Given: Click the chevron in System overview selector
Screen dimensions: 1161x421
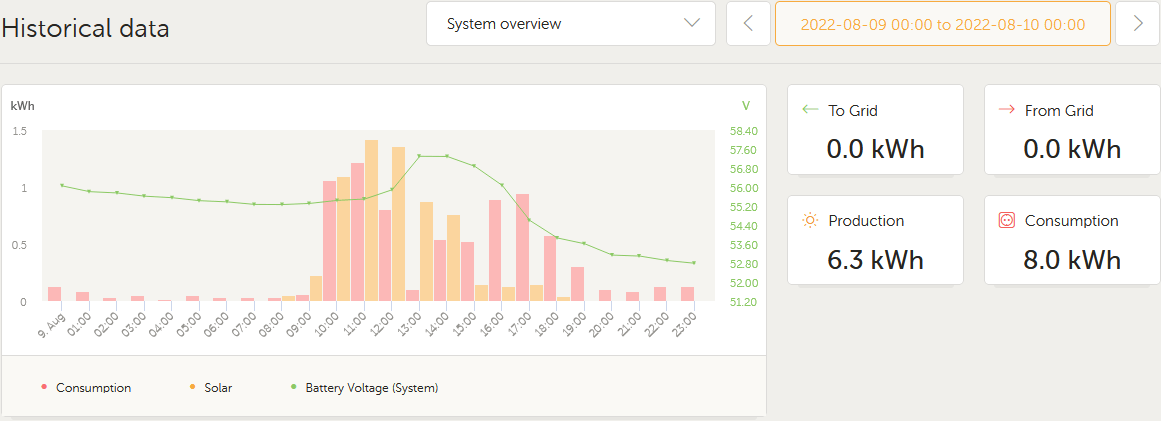Looking at the screenshot, I should pos(692,24).
